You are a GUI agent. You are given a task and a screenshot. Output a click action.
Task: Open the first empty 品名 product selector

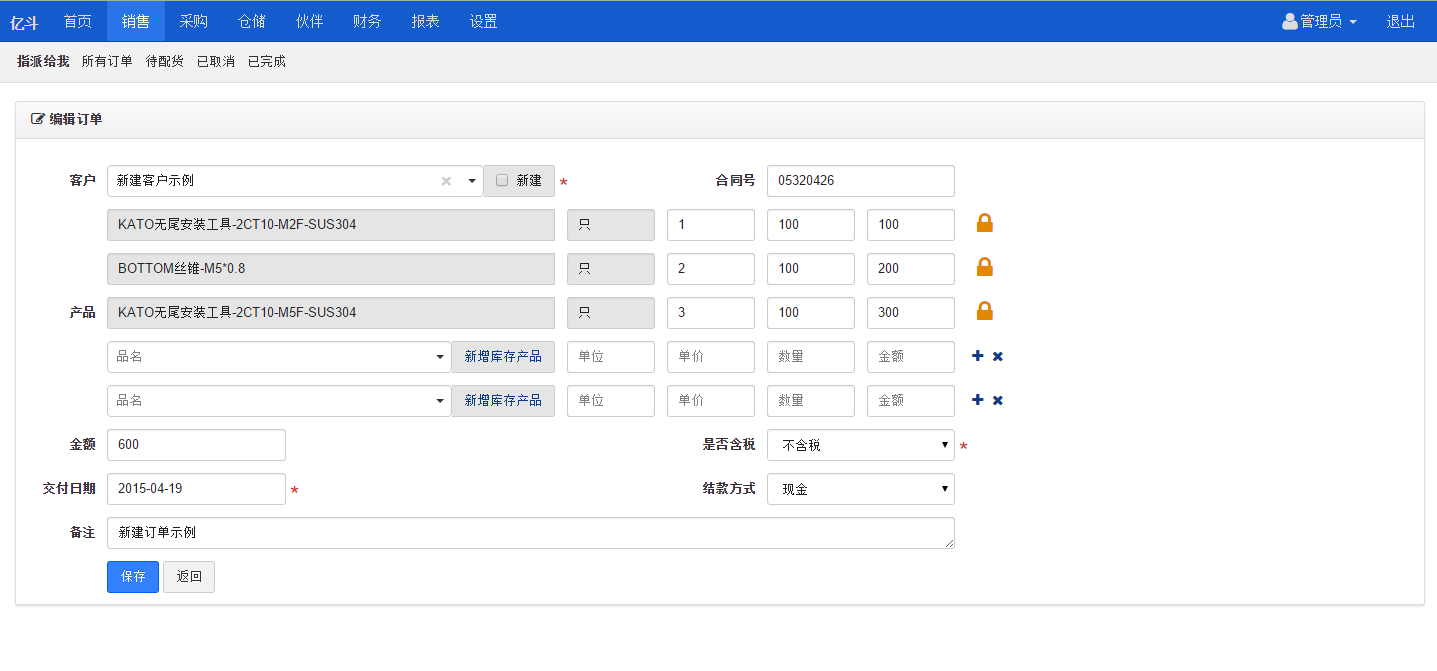pyautogui.click(x=279, y=357)
